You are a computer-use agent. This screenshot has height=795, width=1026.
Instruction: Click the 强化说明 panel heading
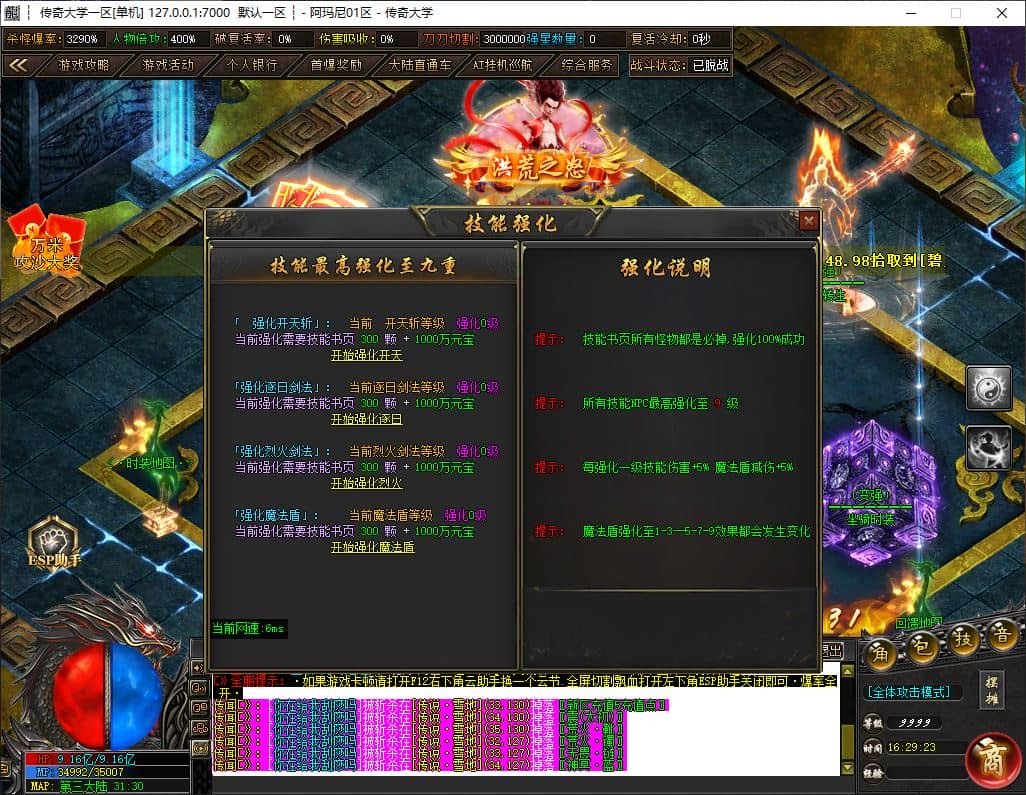(666, 268)
